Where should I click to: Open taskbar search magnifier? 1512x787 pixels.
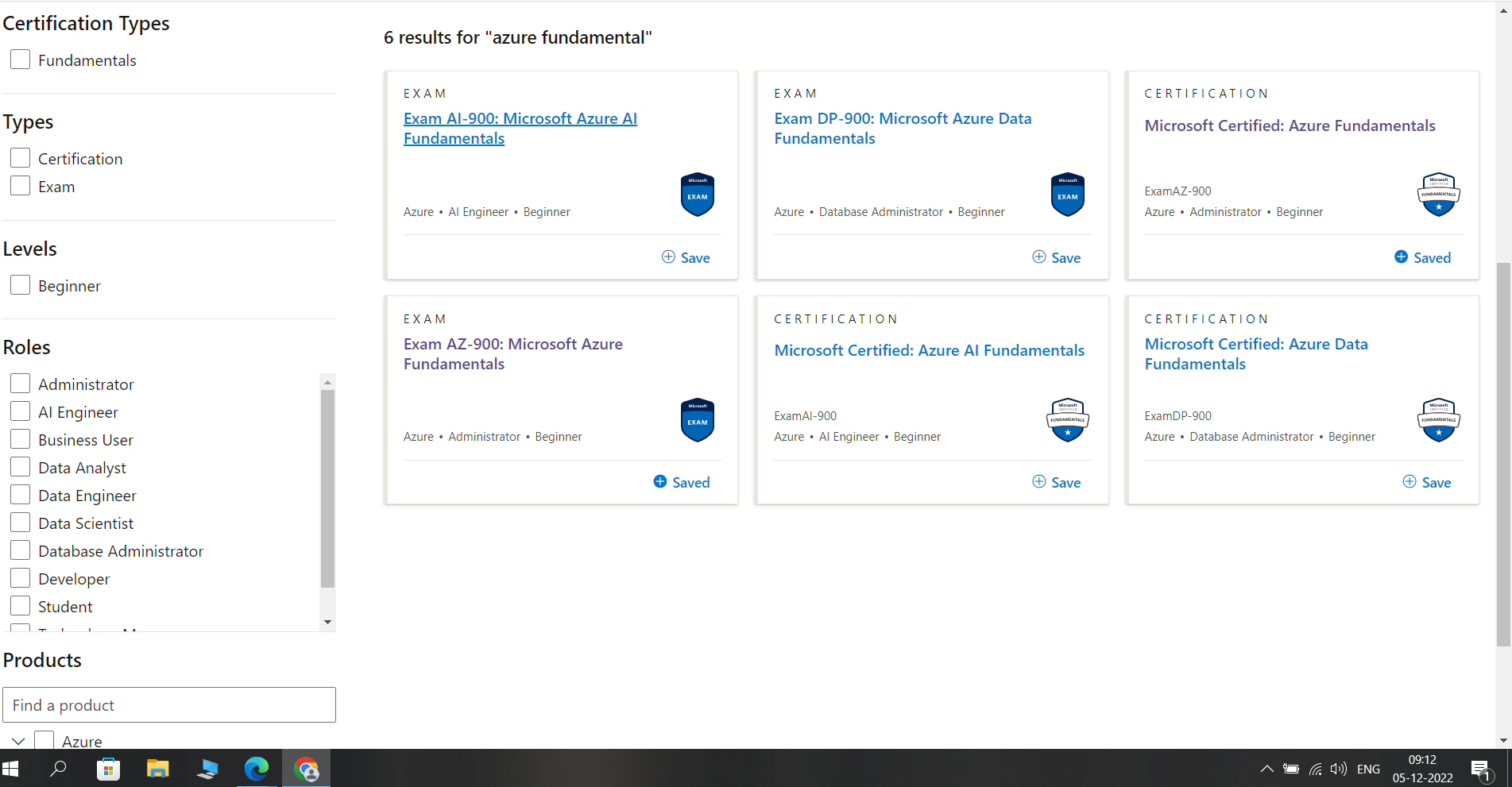pyautogui.click(x=58, y=769)
